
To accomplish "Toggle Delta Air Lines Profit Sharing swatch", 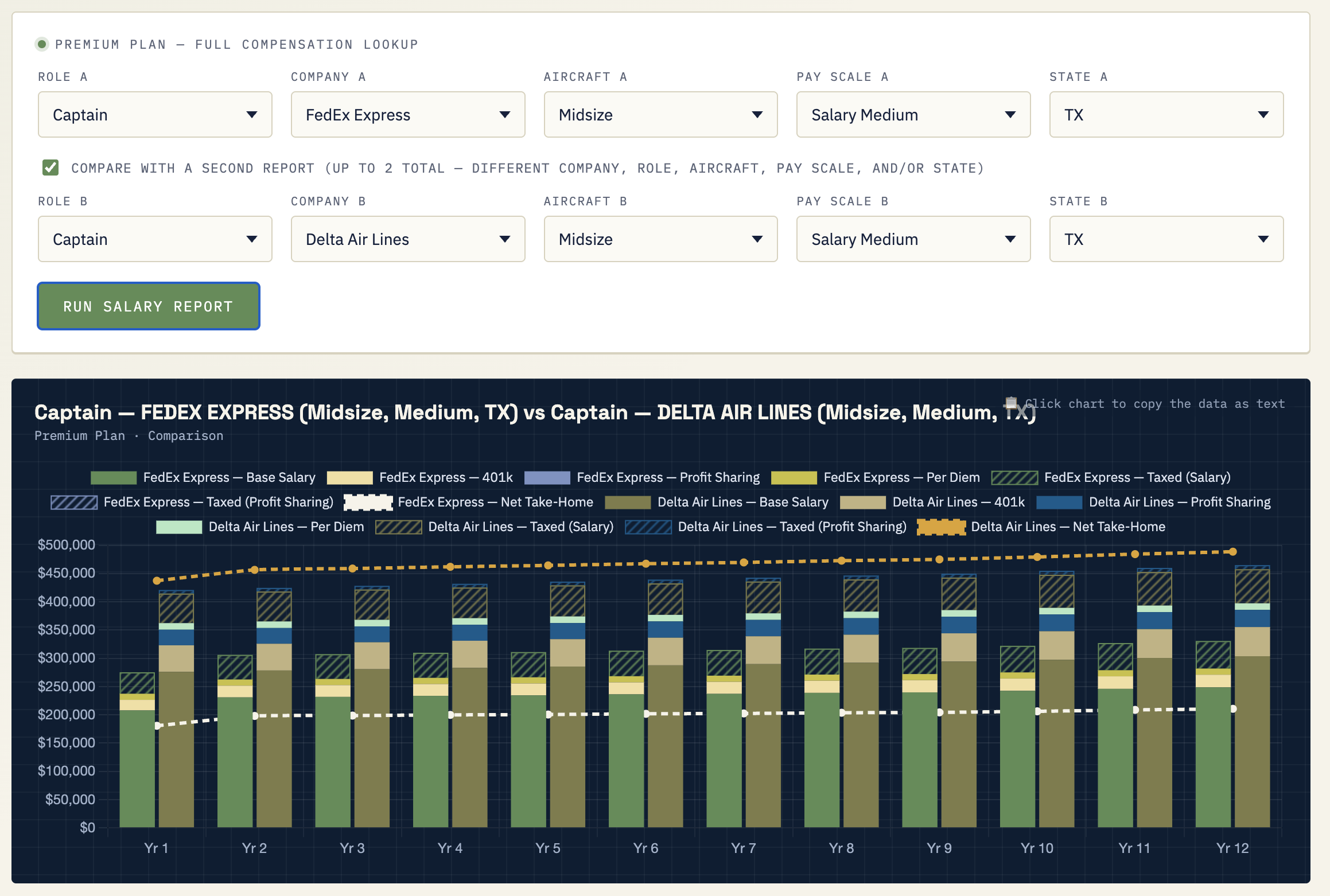I will click(x=1059, y=502).
